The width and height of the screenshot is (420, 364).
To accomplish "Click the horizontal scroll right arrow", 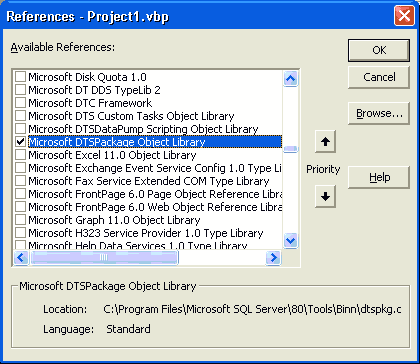I will pos(273,258).
